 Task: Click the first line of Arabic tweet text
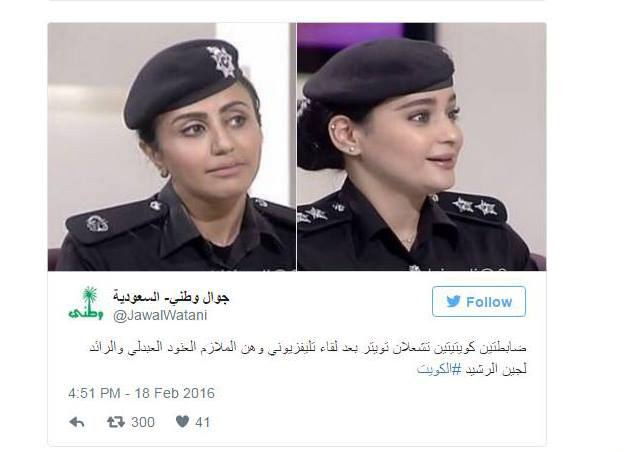point(308,347)
